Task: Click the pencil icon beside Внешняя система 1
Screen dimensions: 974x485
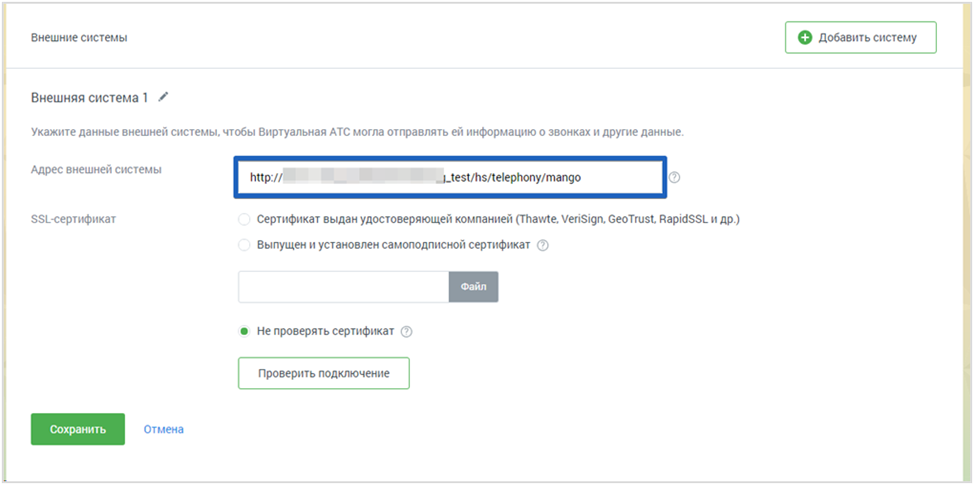Action: [164, 97]
